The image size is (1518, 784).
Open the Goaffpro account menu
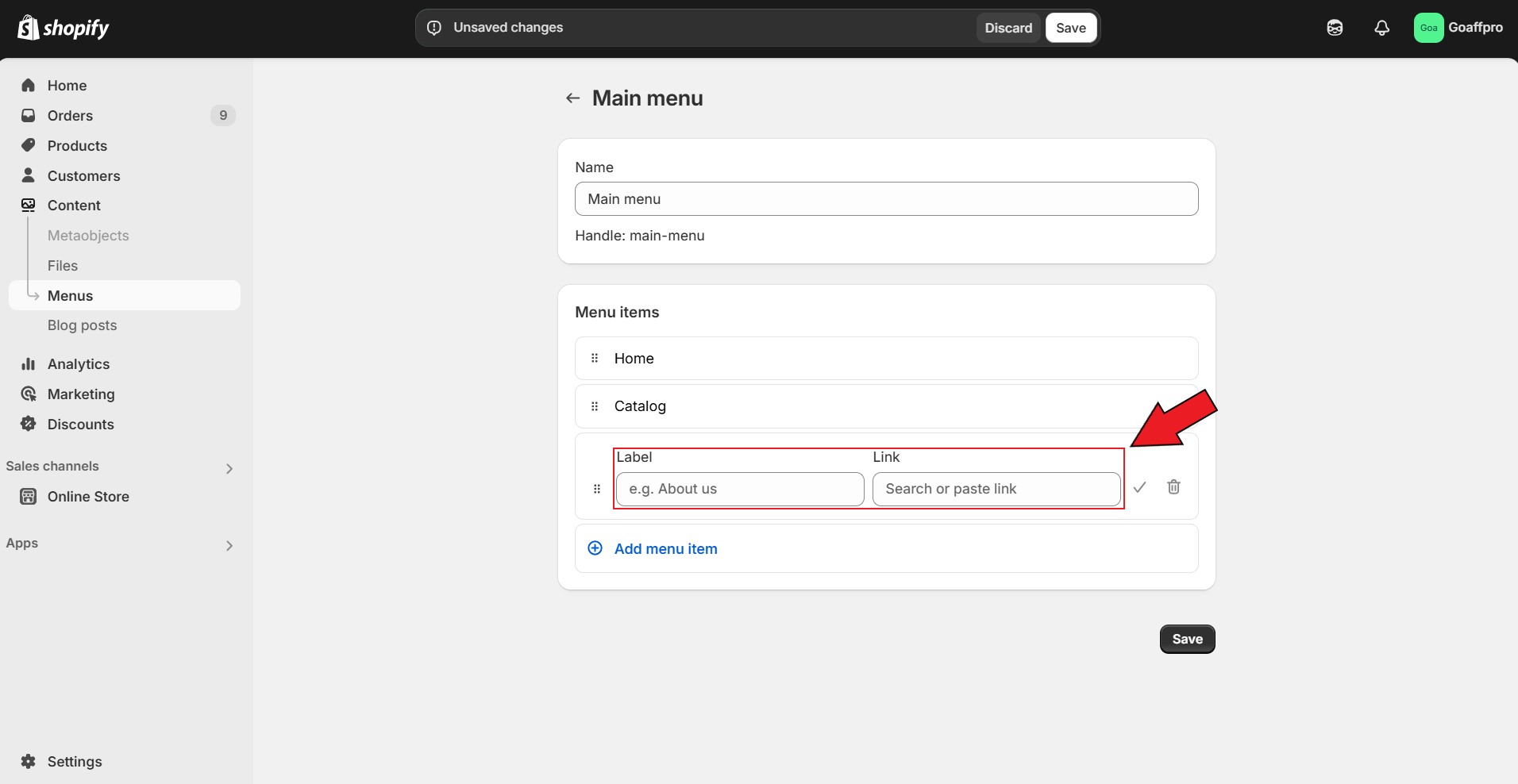[x=1458, y=28]
